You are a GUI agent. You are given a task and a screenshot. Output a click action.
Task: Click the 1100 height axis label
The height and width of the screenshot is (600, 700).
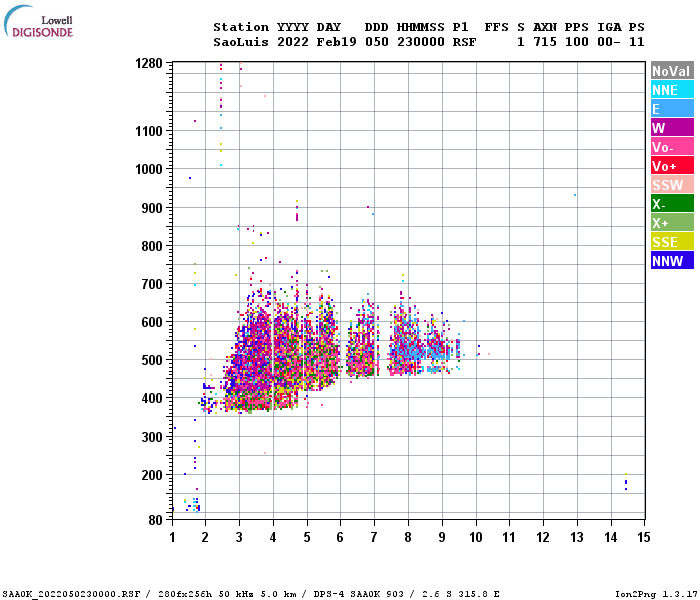tap(149, 131)
